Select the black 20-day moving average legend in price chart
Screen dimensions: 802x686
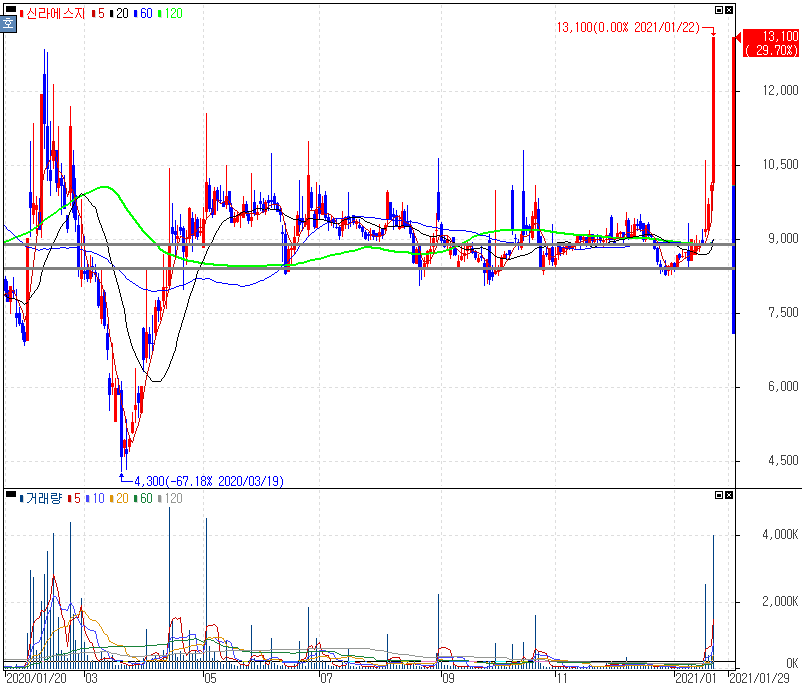tap(119, 14)
